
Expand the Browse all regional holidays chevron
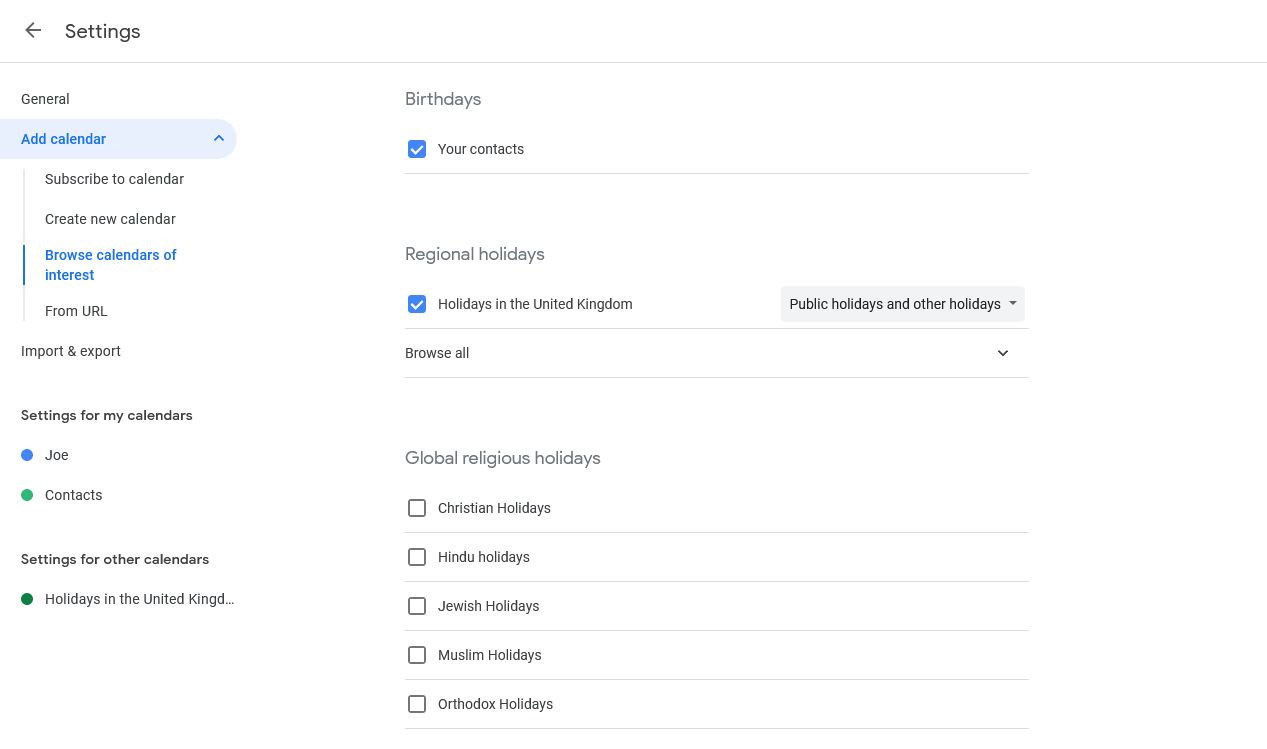pyautogui.click(x=1003, y=353)
